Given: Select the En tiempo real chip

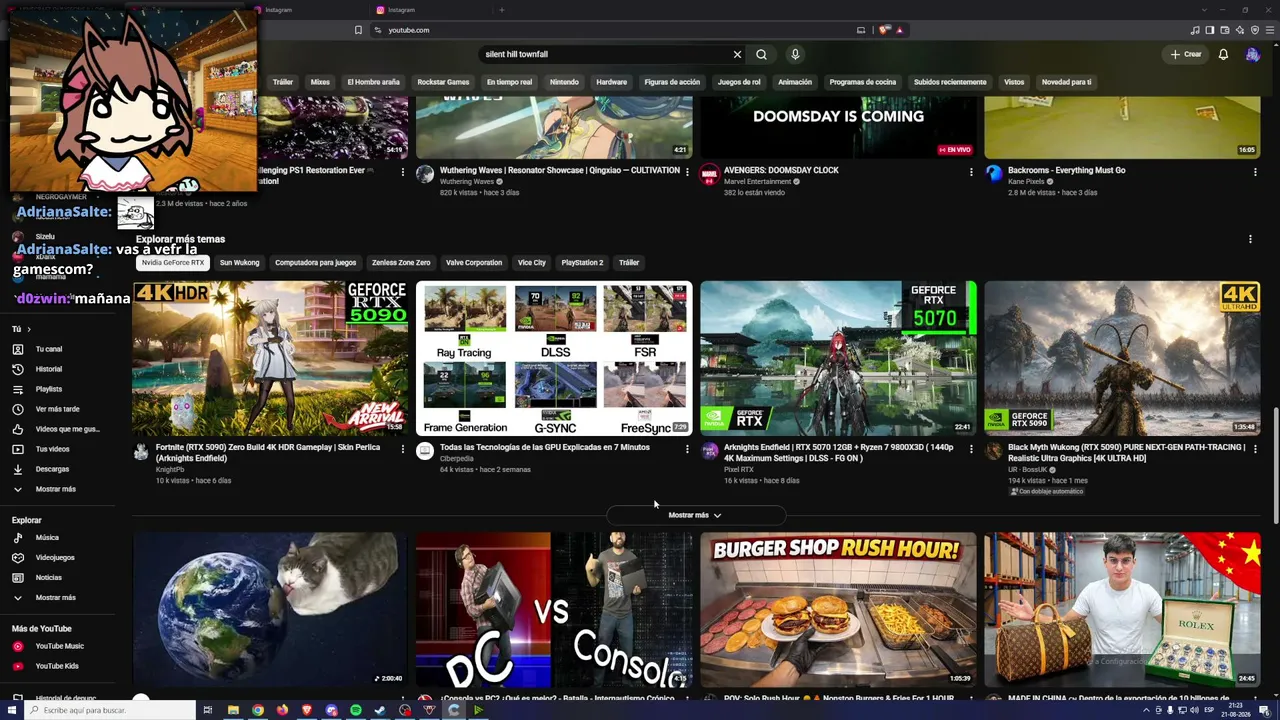Looking at the screenshot, I should pyautogui.click(x=509, y=82).
